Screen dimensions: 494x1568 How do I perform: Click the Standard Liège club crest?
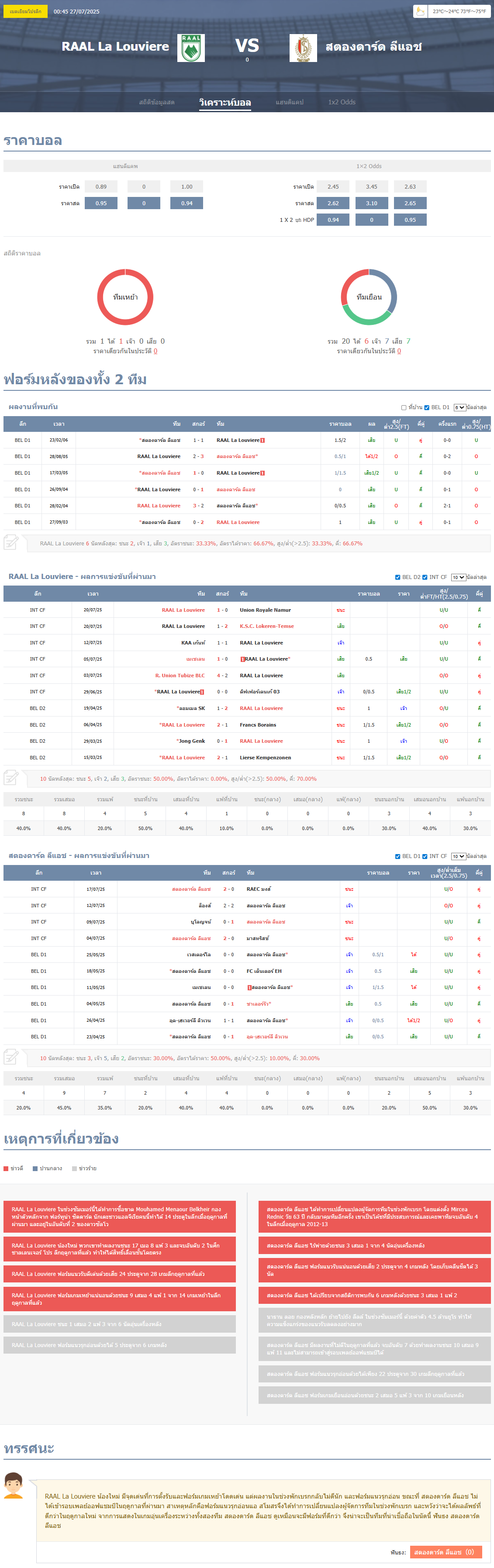303,48
